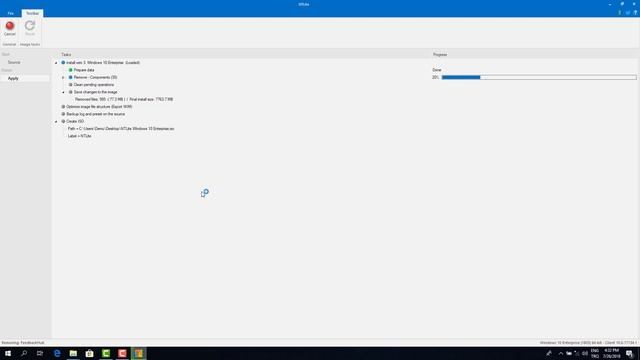Image resolution: width=640 pixels, height=360 pixels.
Task: Collapse the Save changes to the image node
Action: tap(63, 92)
